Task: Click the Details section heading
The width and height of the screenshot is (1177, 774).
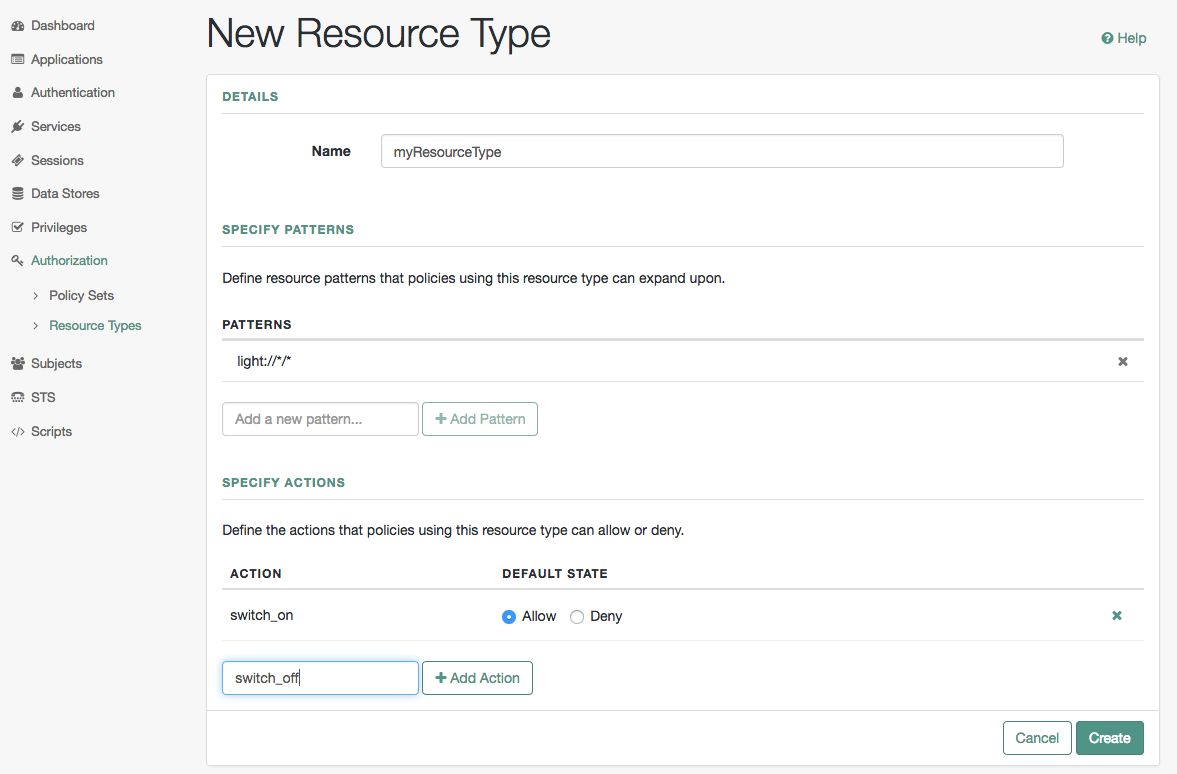Action: 250,97
